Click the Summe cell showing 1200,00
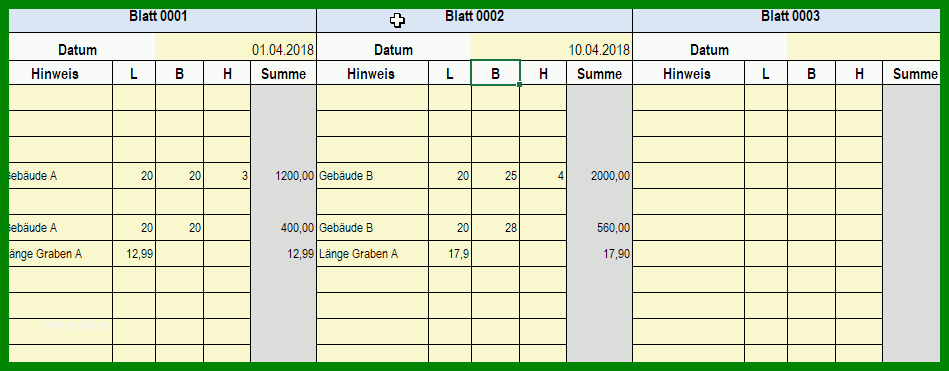949x371 pixels. [283, 176]
